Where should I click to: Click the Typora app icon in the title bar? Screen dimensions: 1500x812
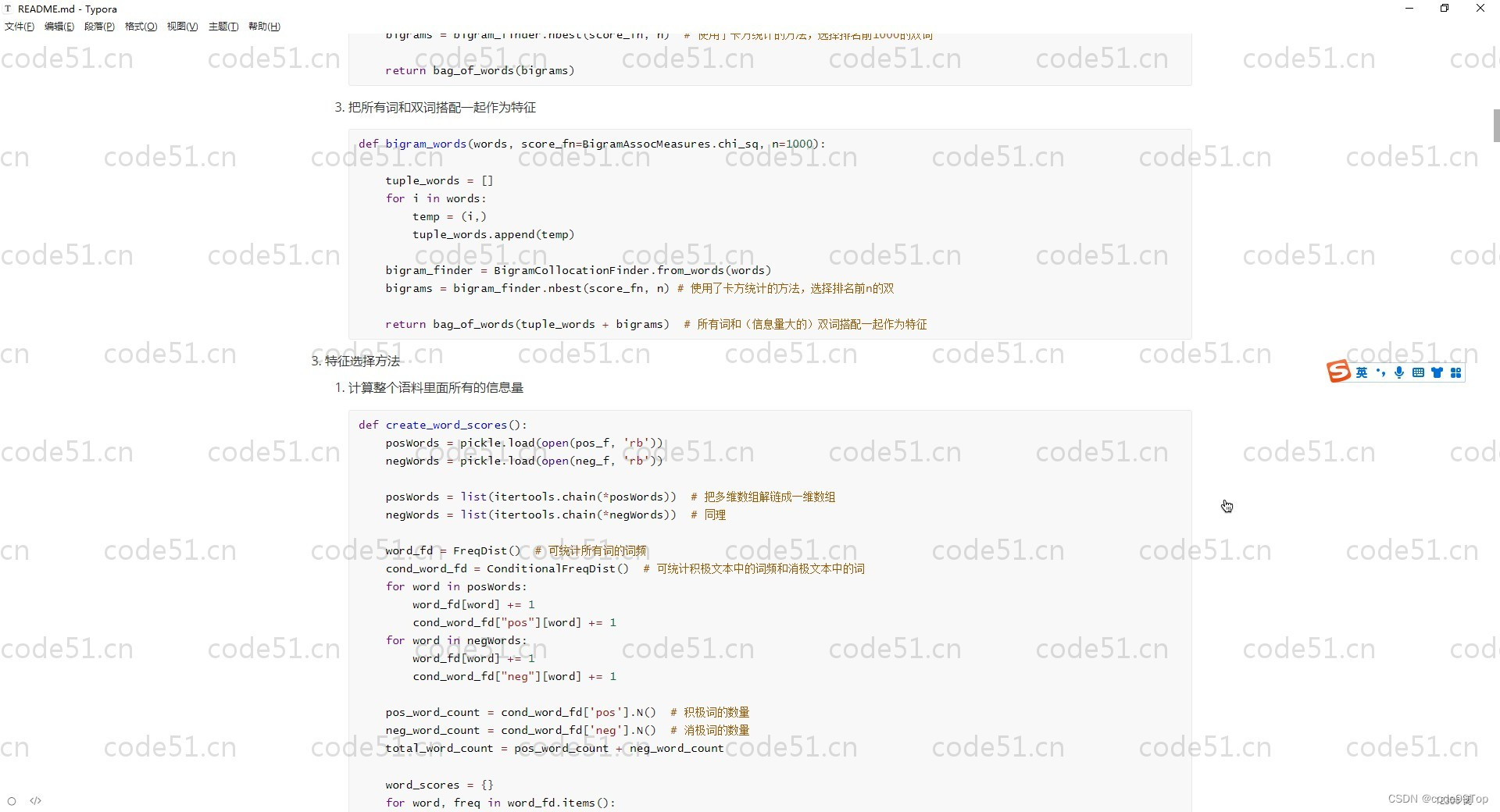coord(9,9)
